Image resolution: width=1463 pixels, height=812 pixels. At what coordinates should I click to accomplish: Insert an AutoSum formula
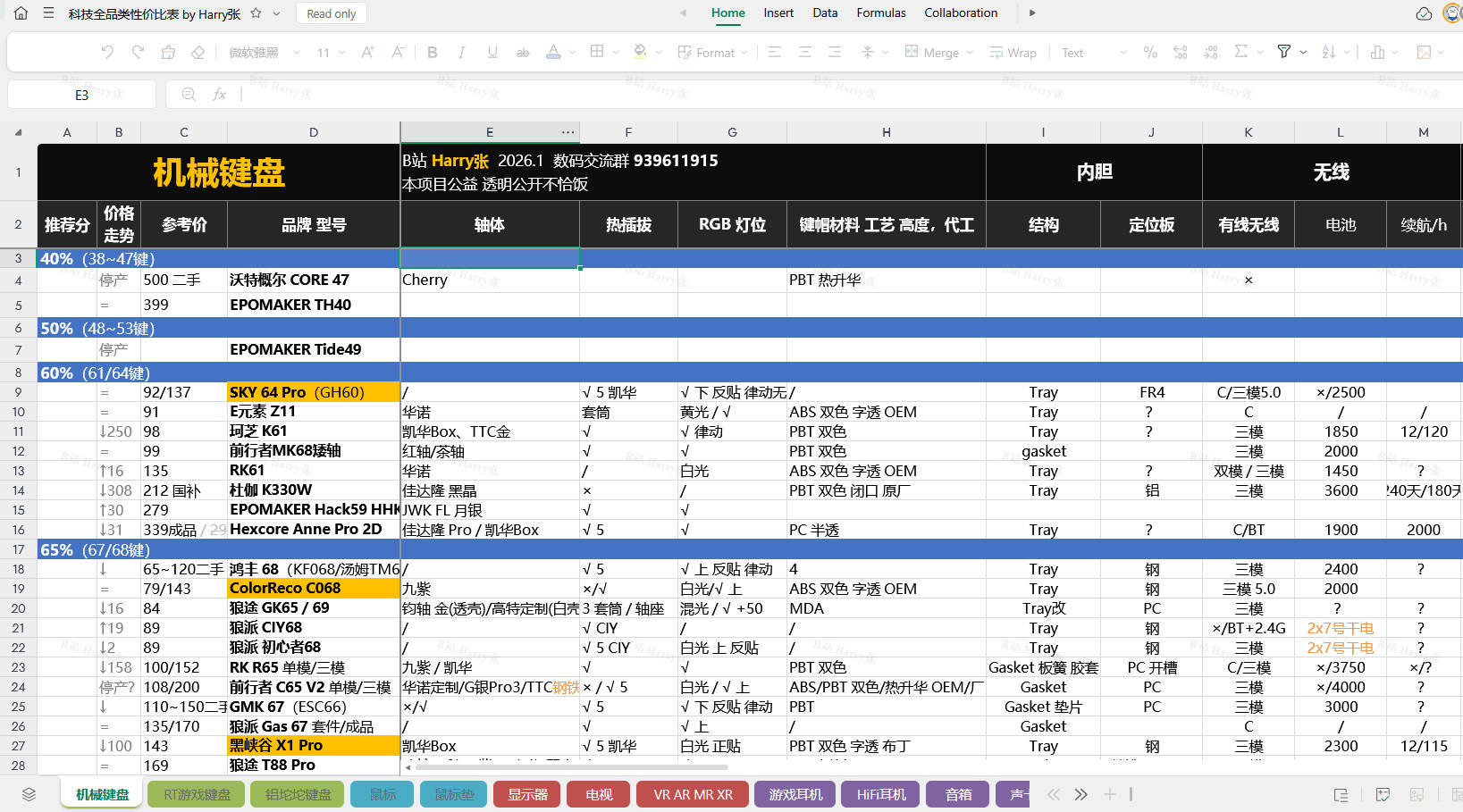1241,52
